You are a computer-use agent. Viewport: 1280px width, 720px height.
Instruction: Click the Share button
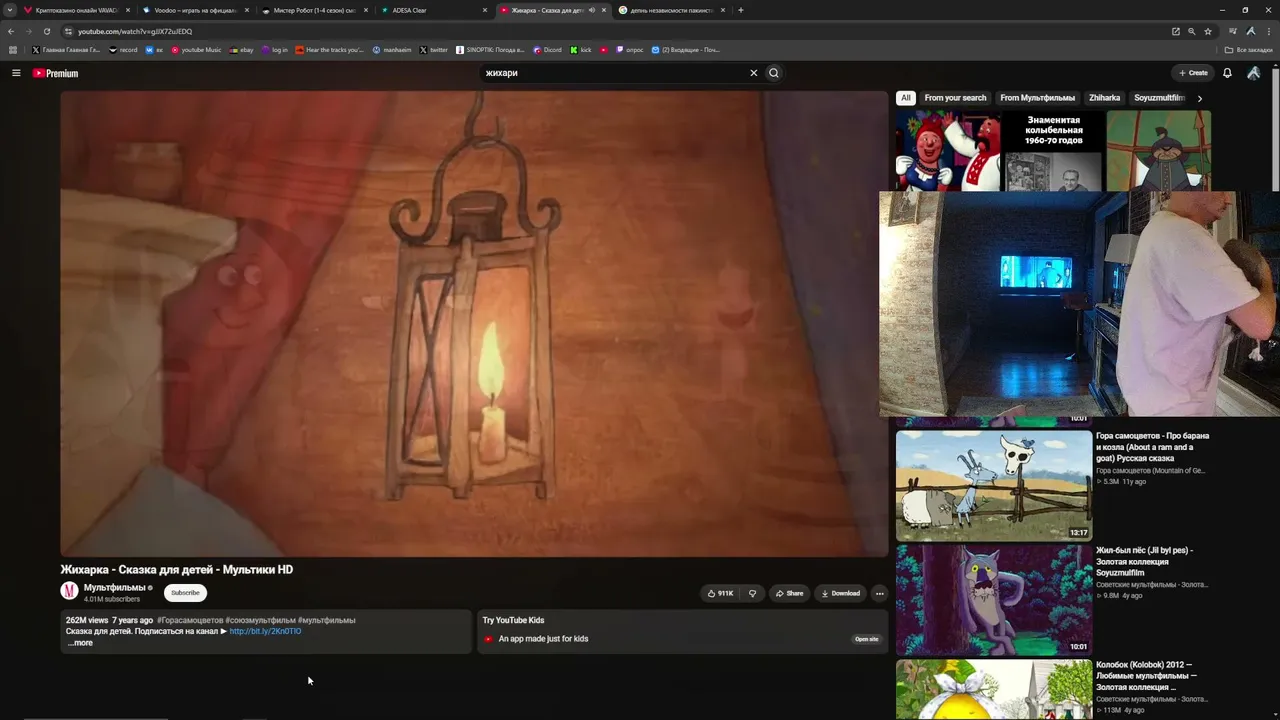point(789,593)
